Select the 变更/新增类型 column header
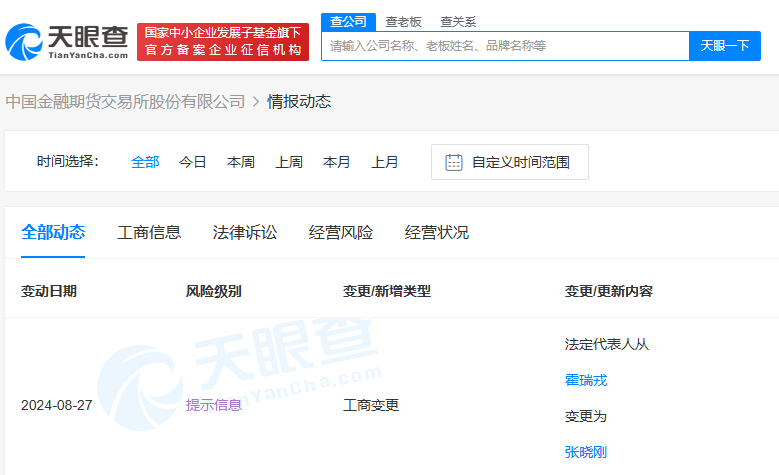Image resolution: width=779 pixels, height=475 pixels. point(387,292)
